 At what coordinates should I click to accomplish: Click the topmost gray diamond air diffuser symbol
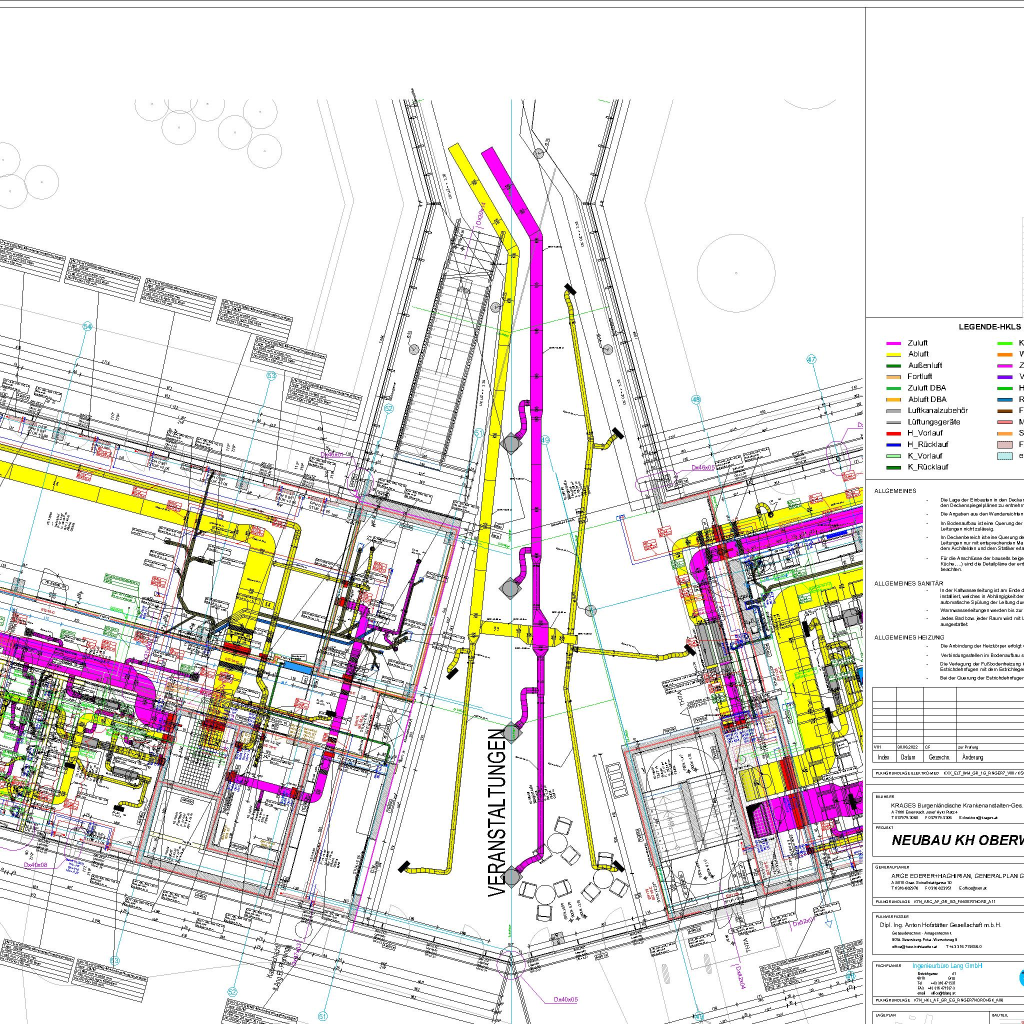(512, 442)
